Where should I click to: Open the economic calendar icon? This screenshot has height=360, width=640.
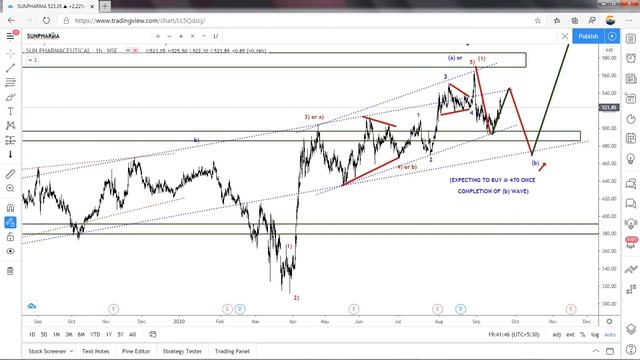631,138
